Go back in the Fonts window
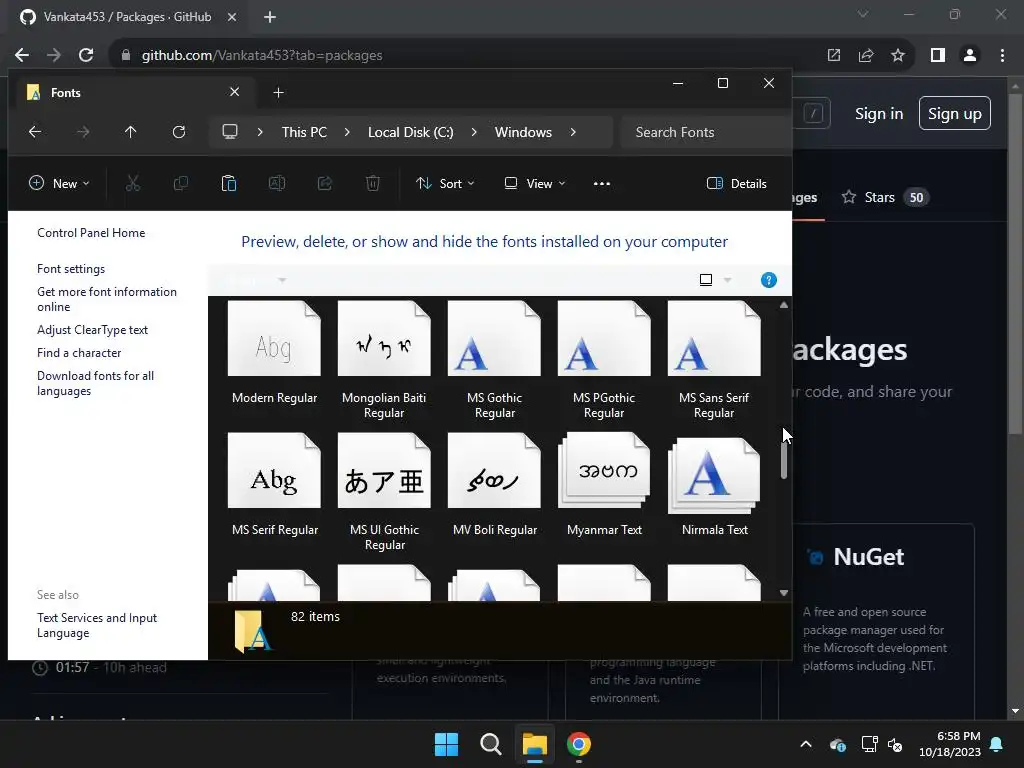The height and width of the screenshot is (768, 1024). point(35,132)
